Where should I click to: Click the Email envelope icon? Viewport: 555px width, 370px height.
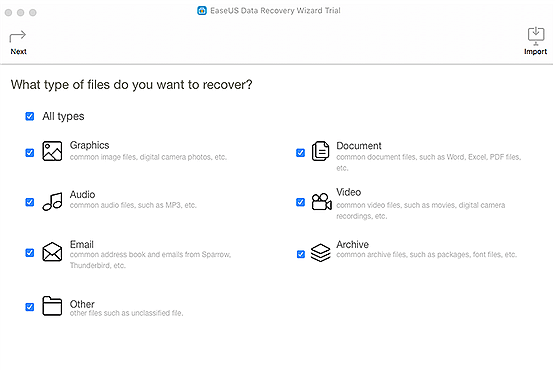(52, 252)
